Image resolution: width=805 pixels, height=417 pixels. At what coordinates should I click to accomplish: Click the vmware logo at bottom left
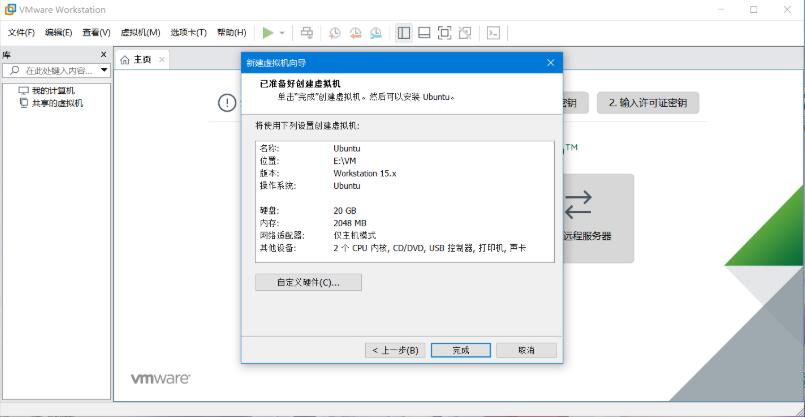tap(161, 379)
